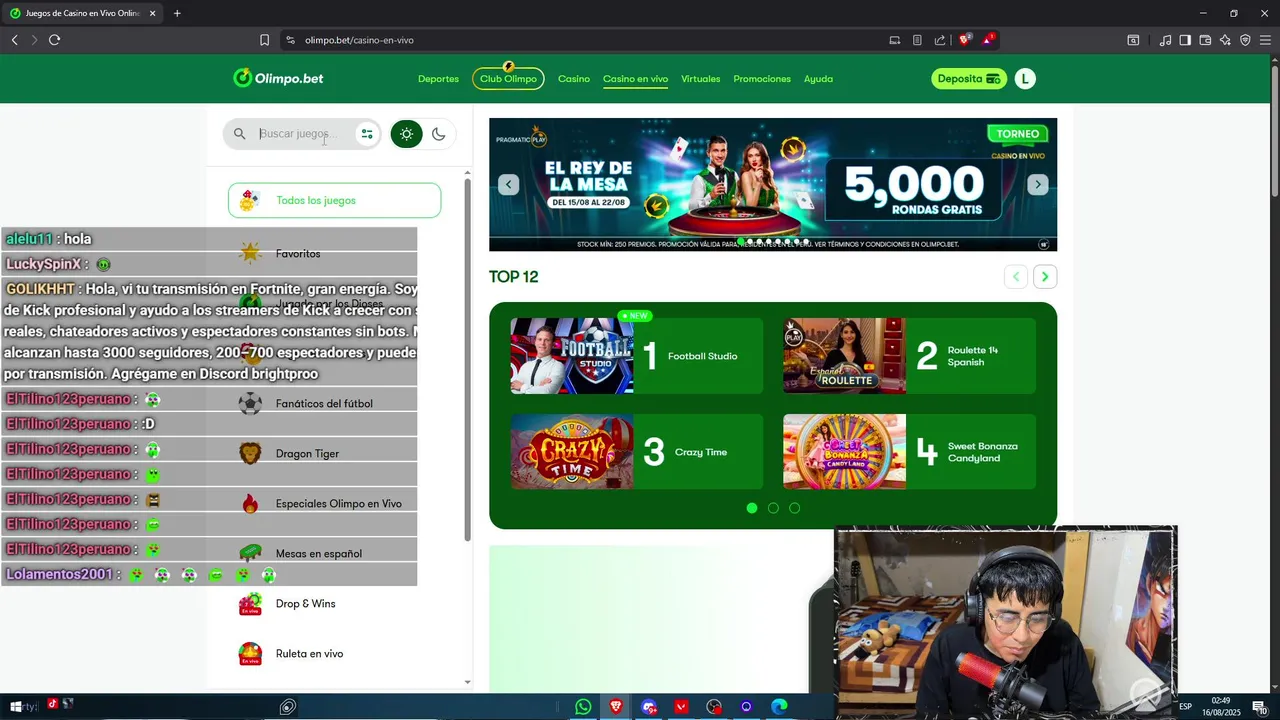Click the Olimpo.bet logo
The height and width of the screenshot is (720, 1280).
[278, 78]
